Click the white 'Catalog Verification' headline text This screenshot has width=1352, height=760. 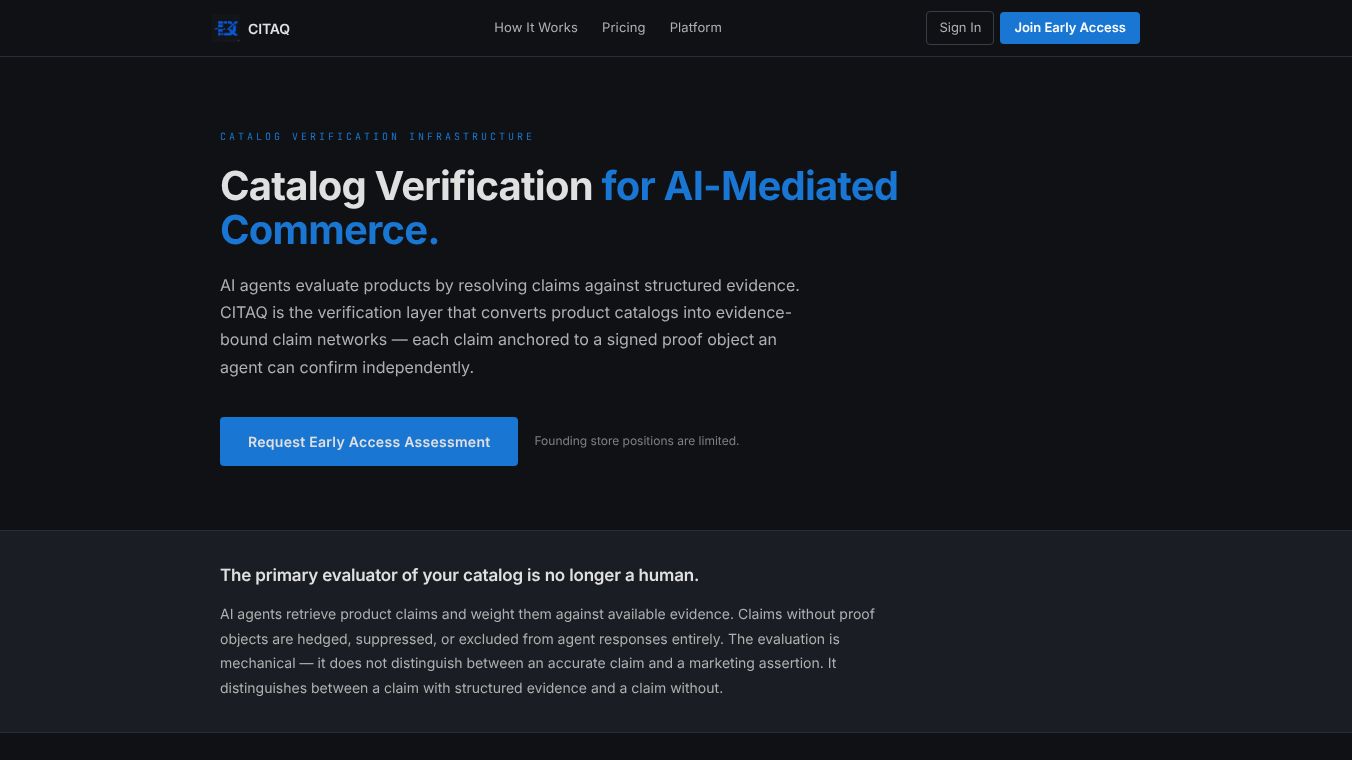[406, 187]
